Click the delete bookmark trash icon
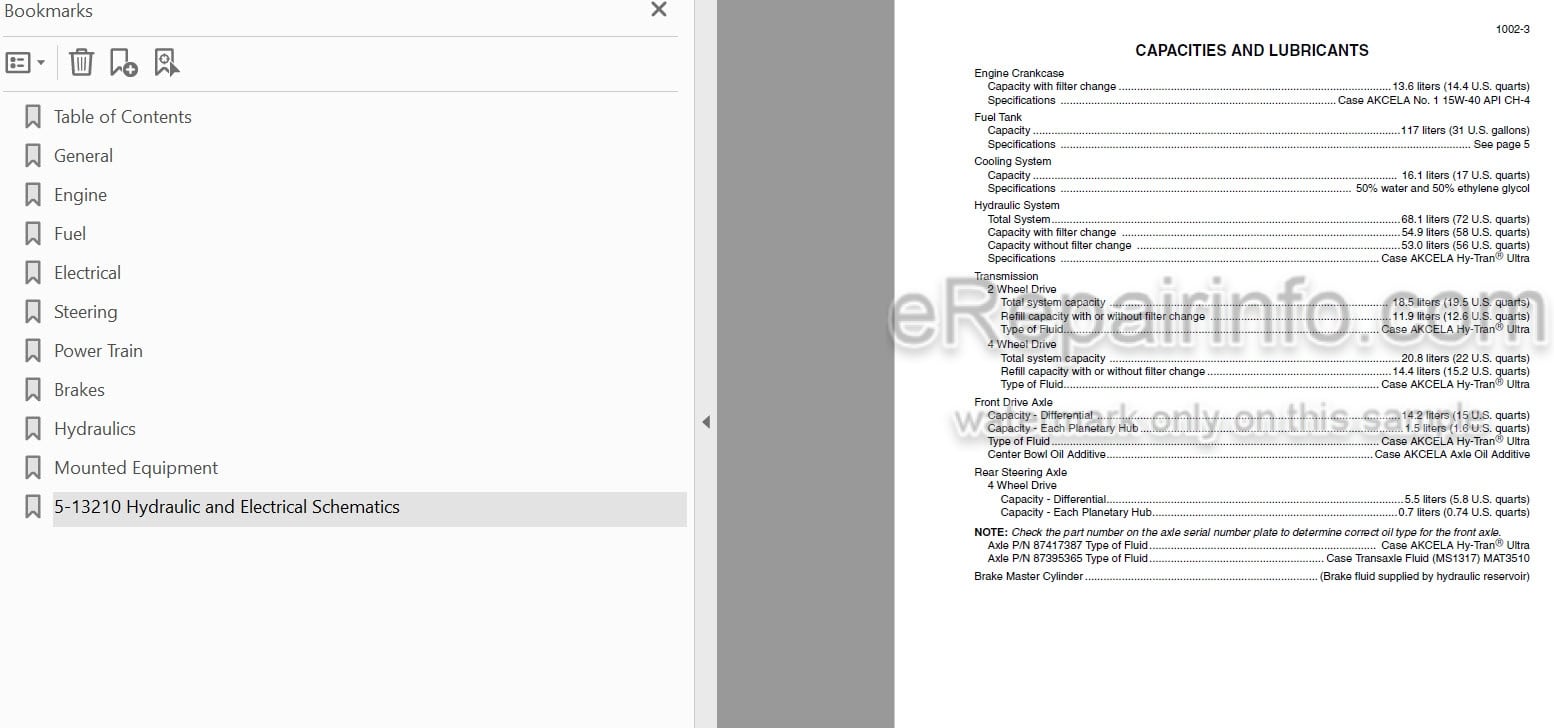 coord(81,63)
